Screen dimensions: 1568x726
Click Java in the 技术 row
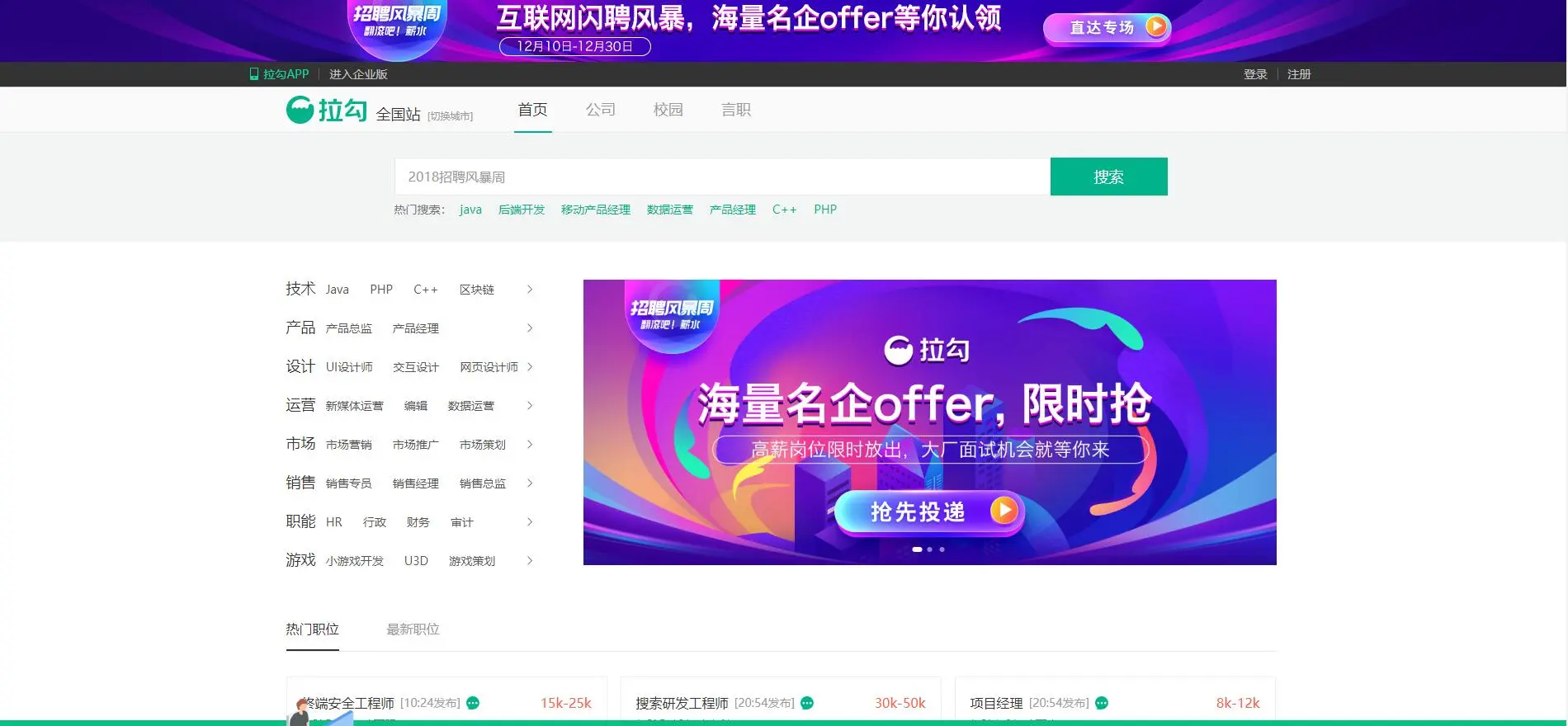pyautogui.click(x=337, y=290)
